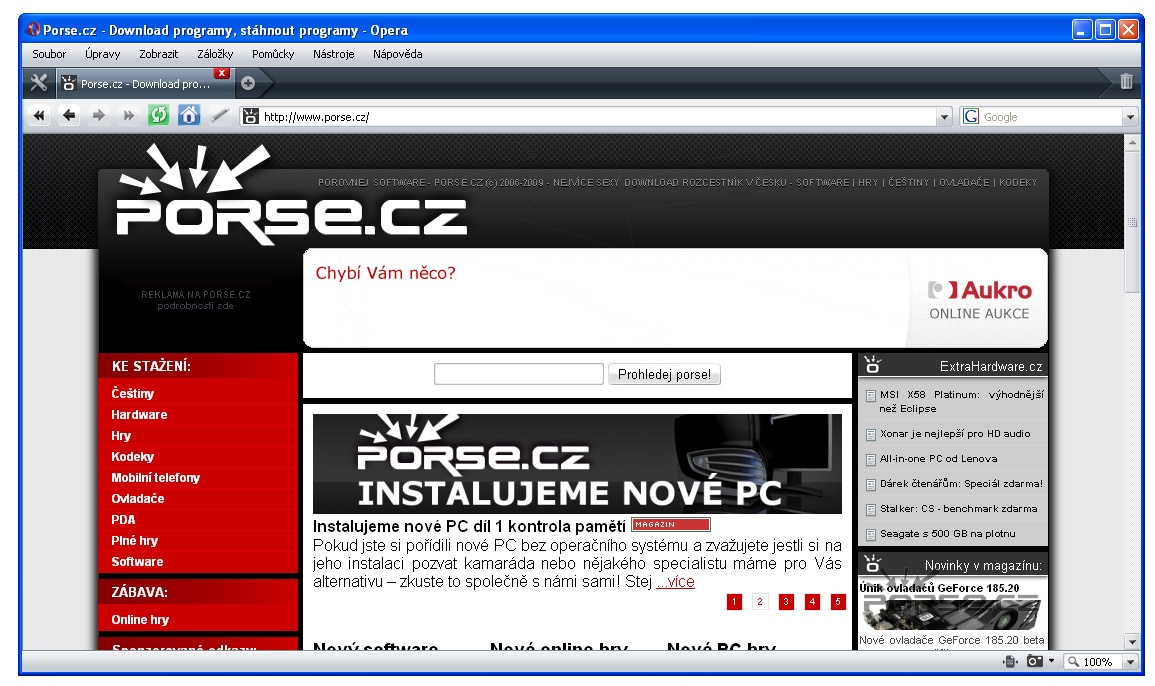Open the Instalujeme nové PC banner image
Viewport: 1155px width, 686px height.
(577, 463)
